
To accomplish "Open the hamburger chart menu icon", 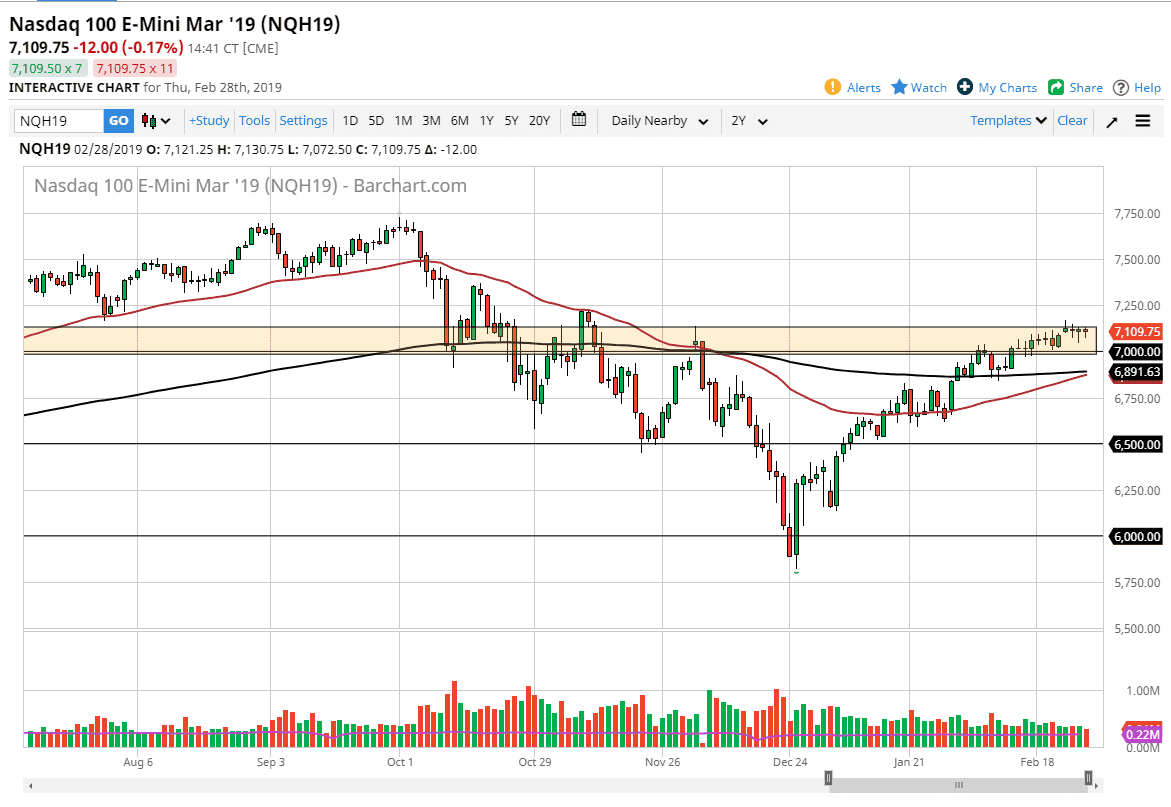I will coord(1143,120).
